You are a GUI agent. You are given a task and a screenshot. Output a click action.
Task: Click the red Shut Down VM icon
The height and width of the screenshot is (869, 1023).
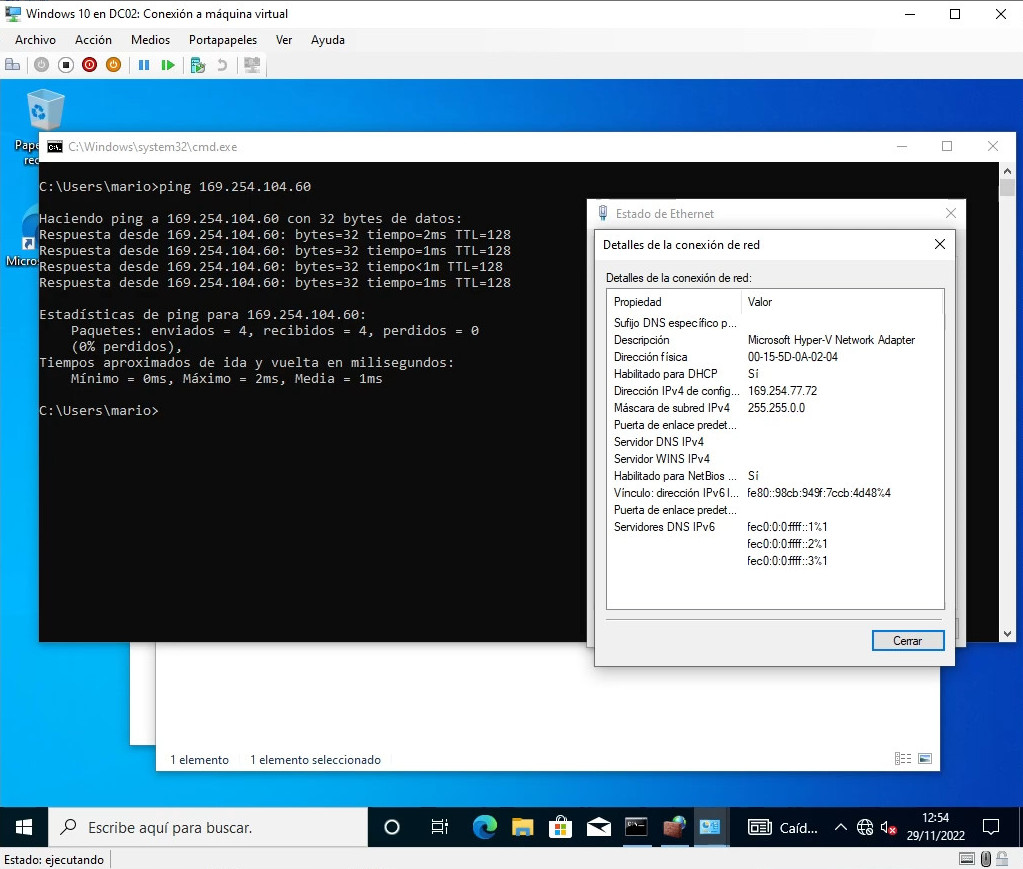[89, 65]
